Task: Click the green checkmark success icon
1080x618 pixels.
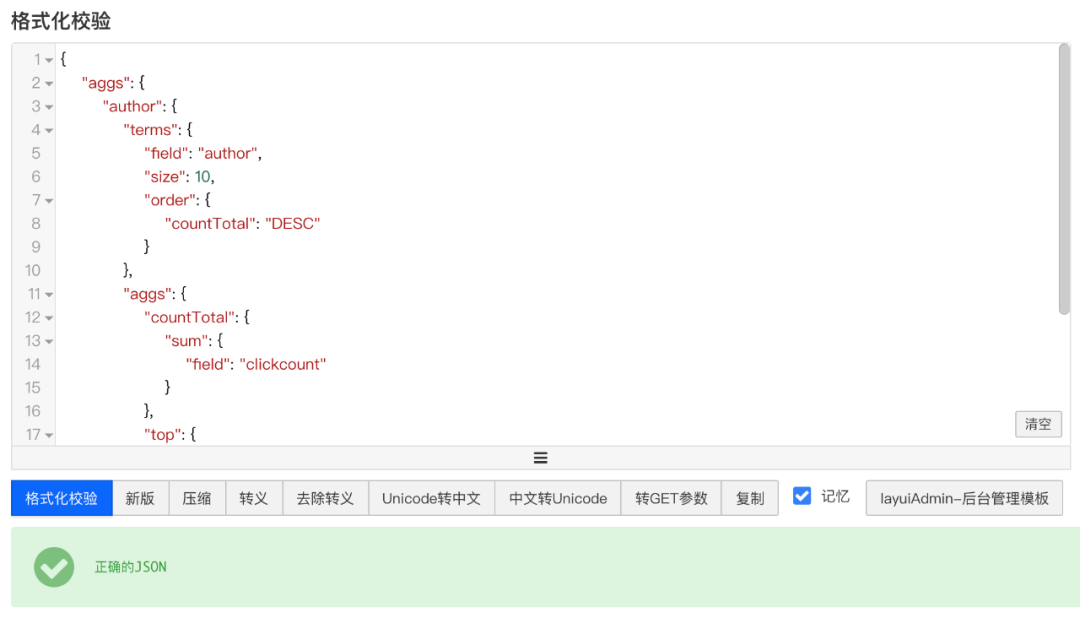Action: tap(54, 567)
